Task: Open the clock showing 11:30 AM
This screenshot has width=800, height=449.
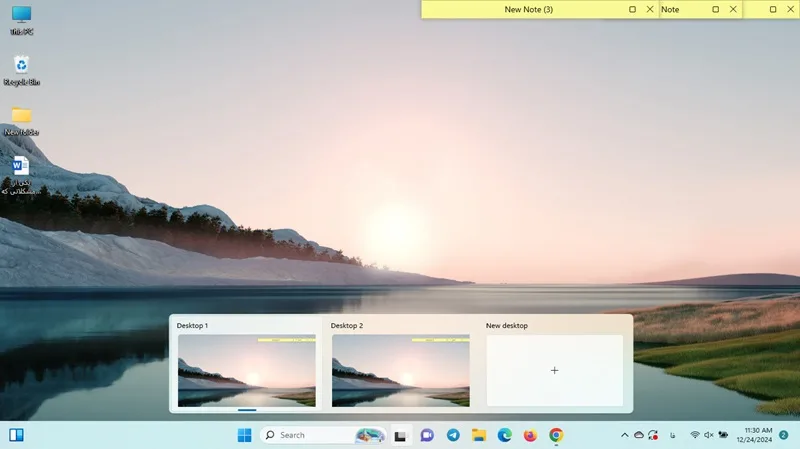Action: 754,435
